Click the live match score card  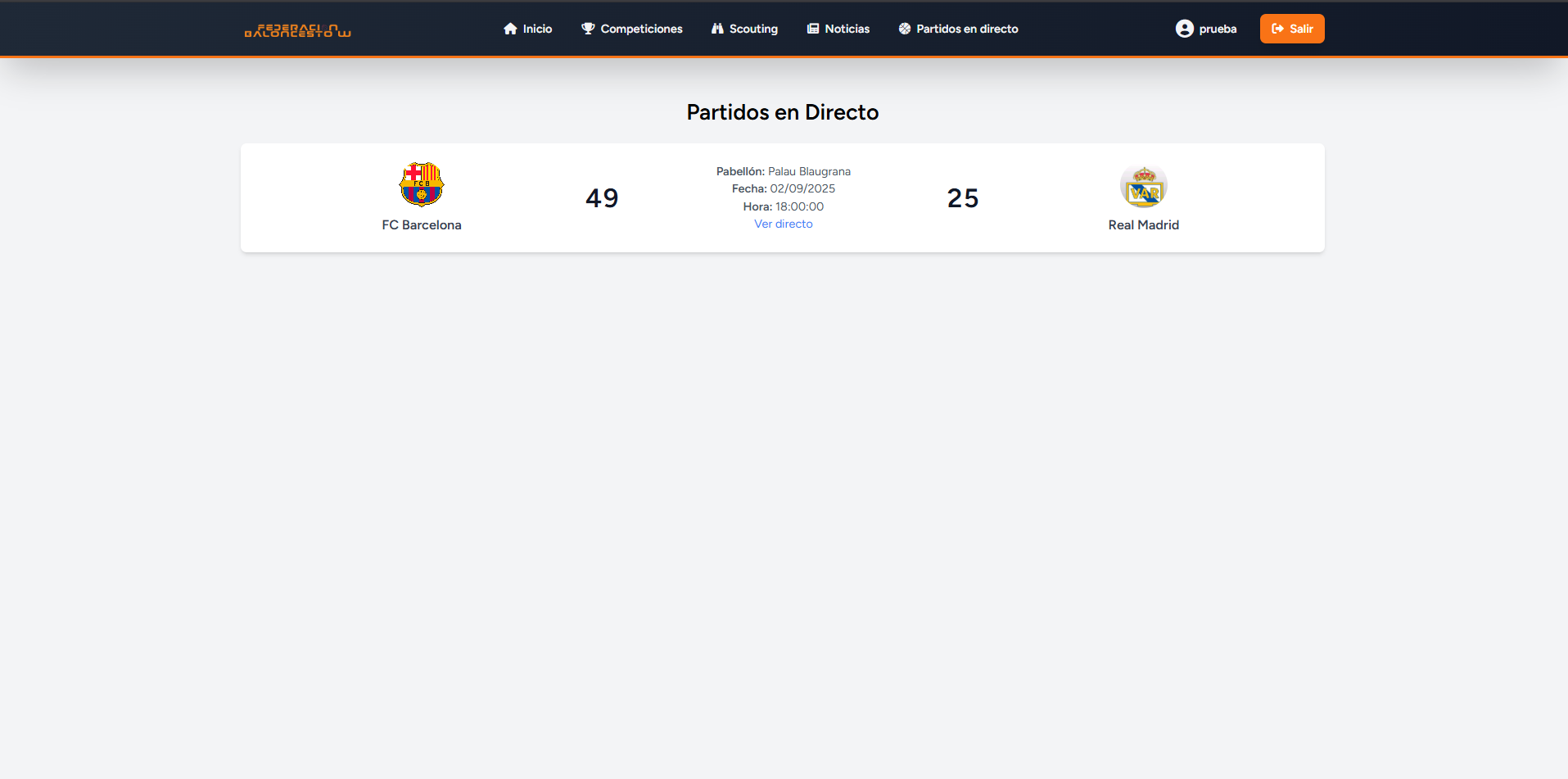tap(782, 197)
